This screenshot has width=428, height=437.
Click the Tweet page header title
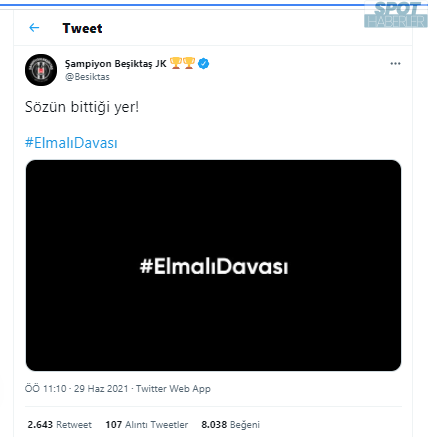[x=82, y=28]
